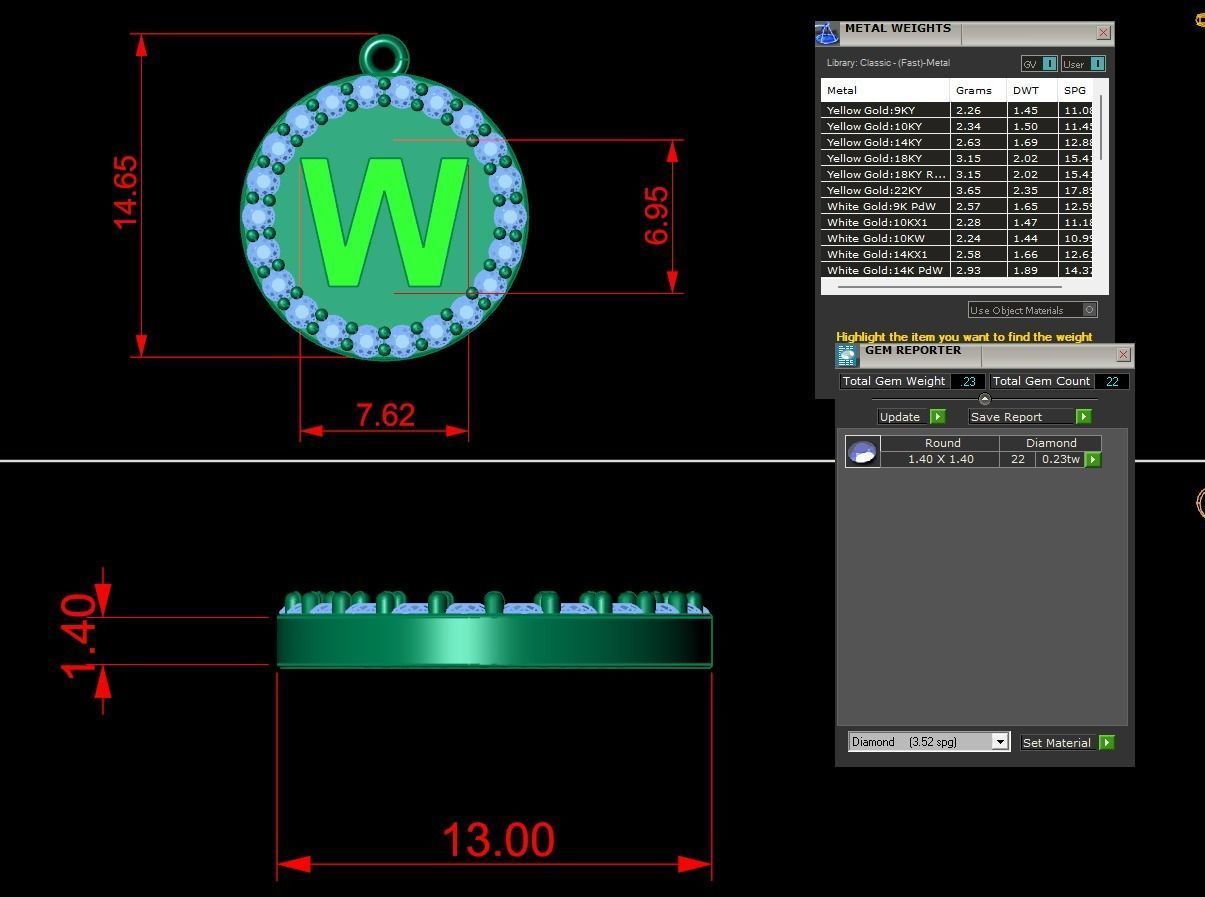Image resolution: width=1205 pixels, height=897 pixels.
Task: Toggle the User library switch
Action: tap(1083, 64)
